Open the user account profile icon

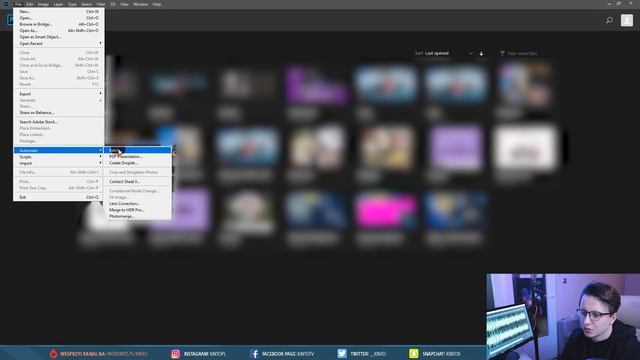click(x=627, y=20)
